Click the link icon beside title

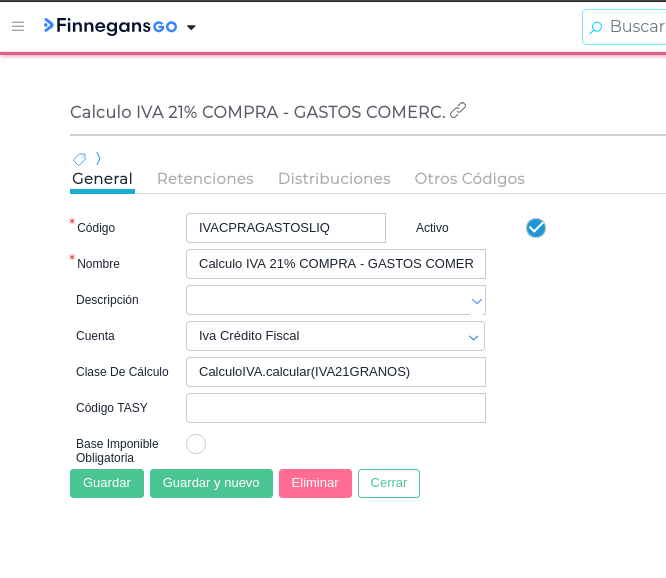(x=458, y=110)
